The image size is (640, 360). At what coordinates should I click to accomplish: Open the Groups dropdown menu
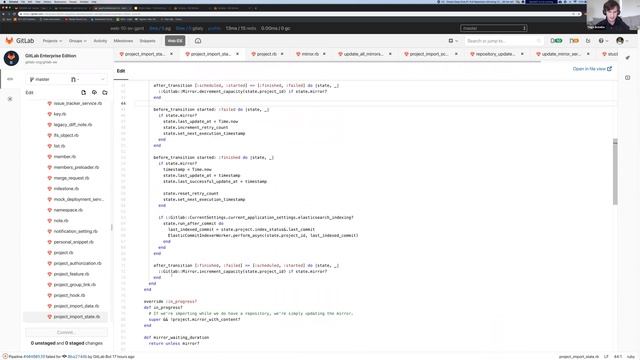tap(78, 41)
